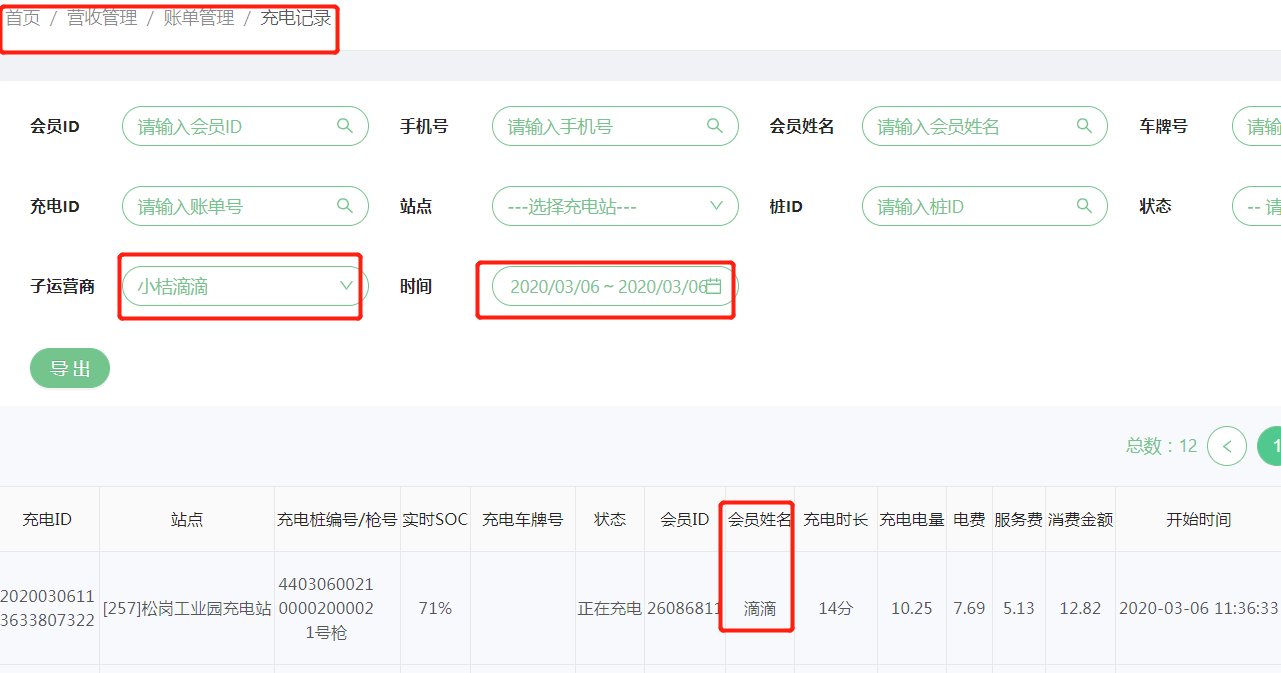Click search icon in 手机号 field

click(x=715, y=126)
